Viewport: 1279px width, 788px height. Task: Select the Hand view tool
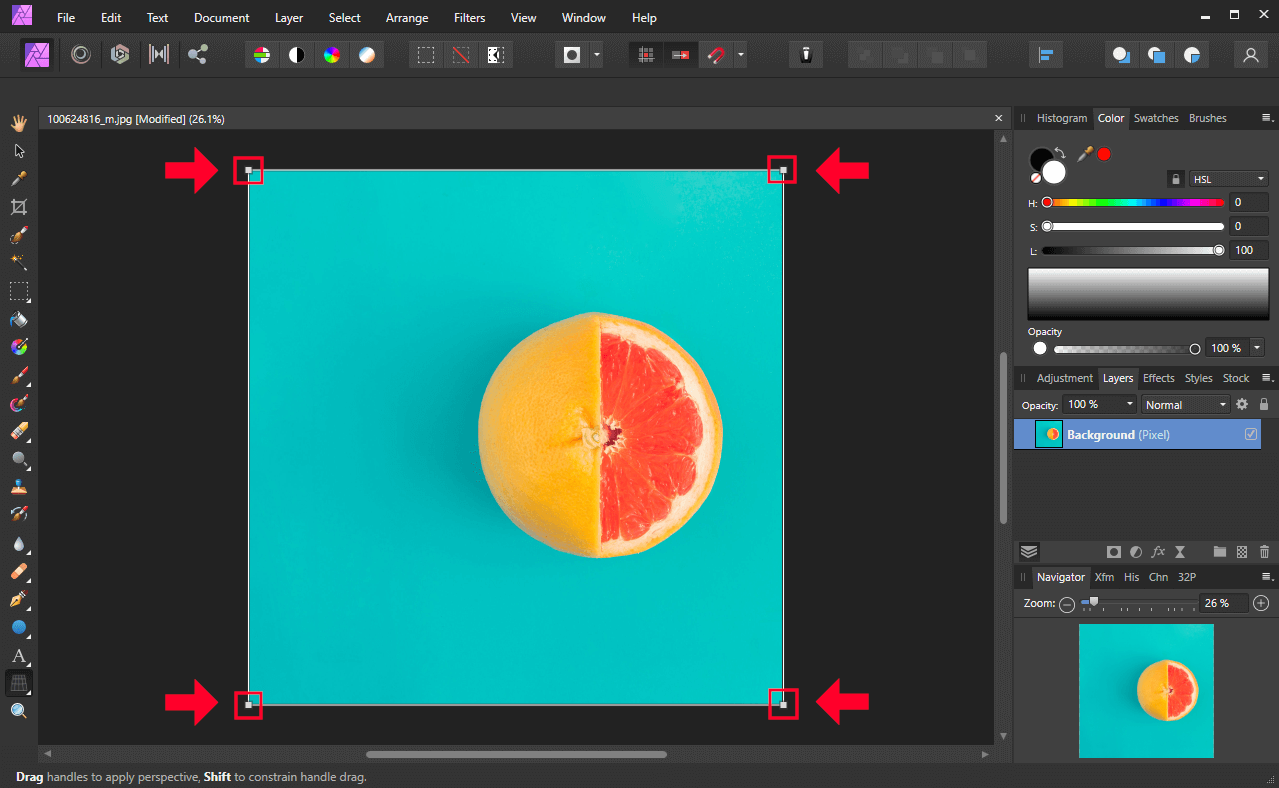pos(18,123)
